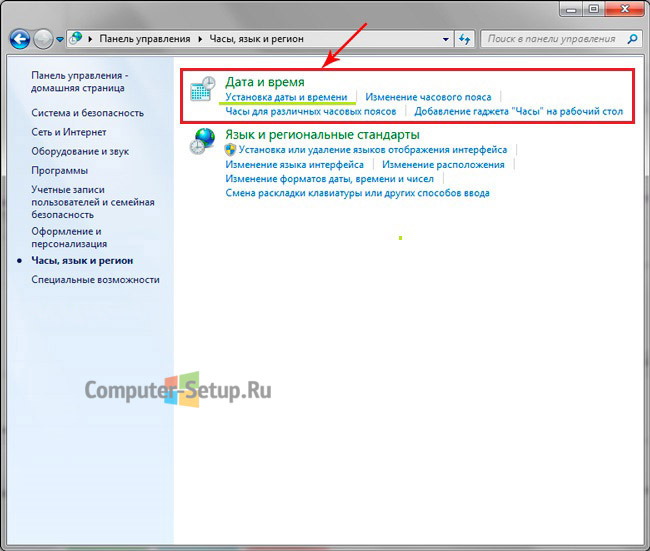Viewport: 650px width, 551px height.
Task: Click the Панель управления breadcrumb
Action: 145,39
